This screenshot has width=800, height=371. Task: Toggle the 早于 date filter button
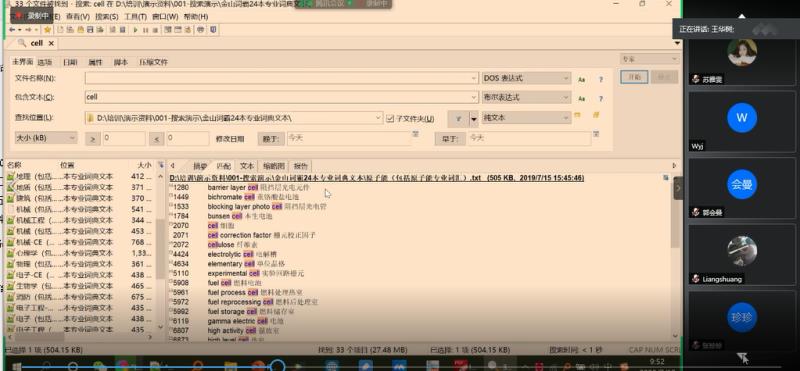[x=450, y=138]
